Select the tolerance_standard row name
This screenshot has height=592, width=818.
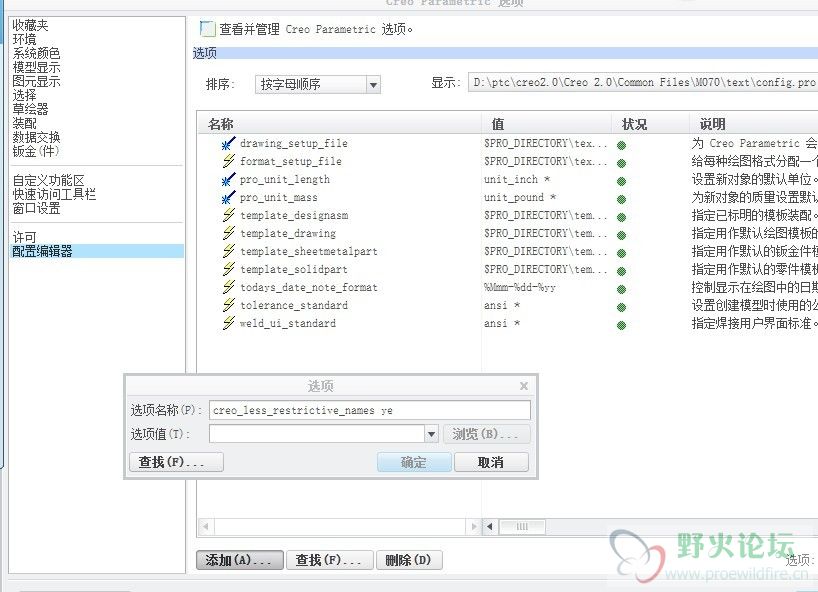pos(294,306)
